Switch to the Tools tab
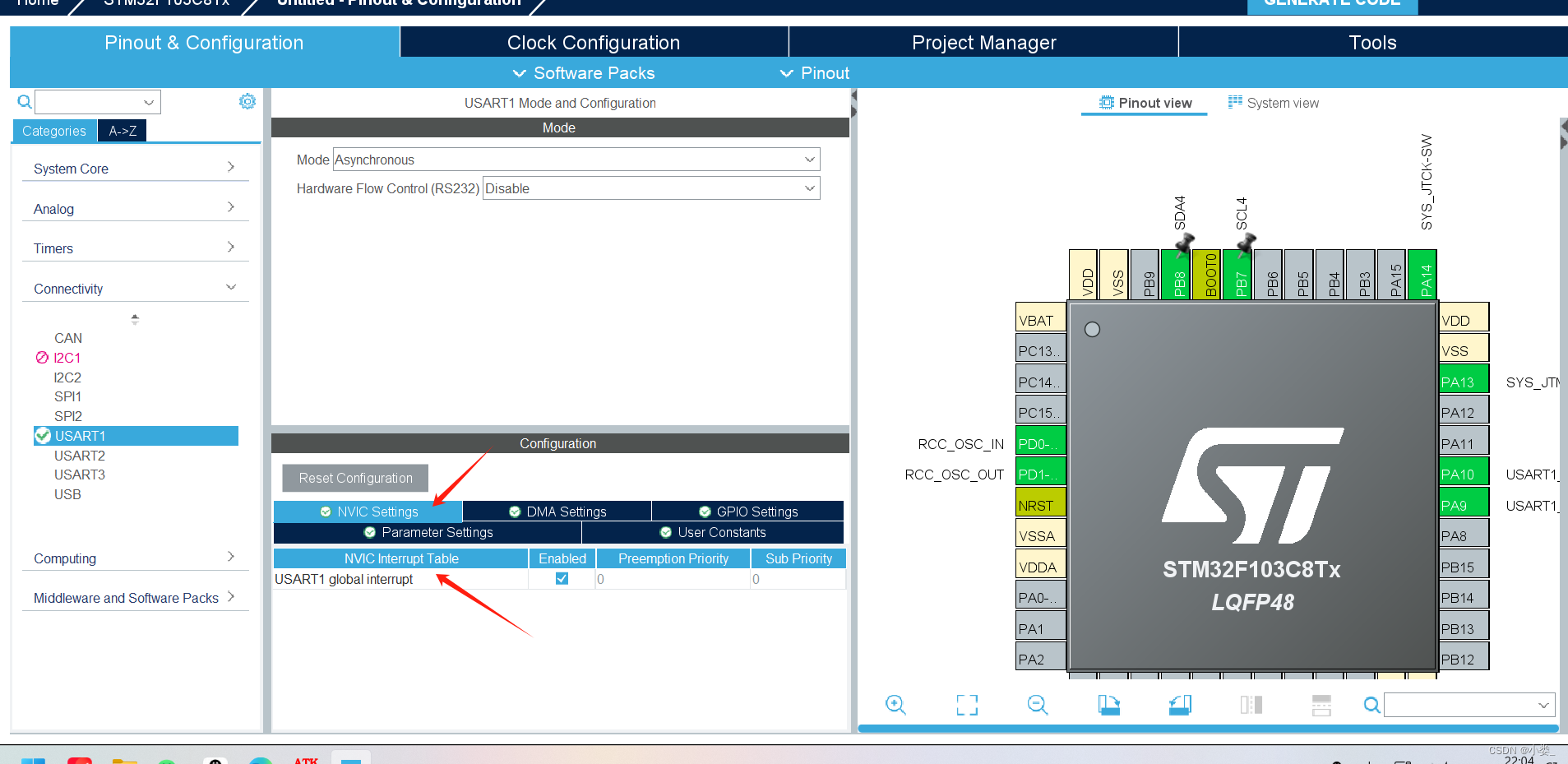Screen dimensions: 1568x764 pos(1372,42)
